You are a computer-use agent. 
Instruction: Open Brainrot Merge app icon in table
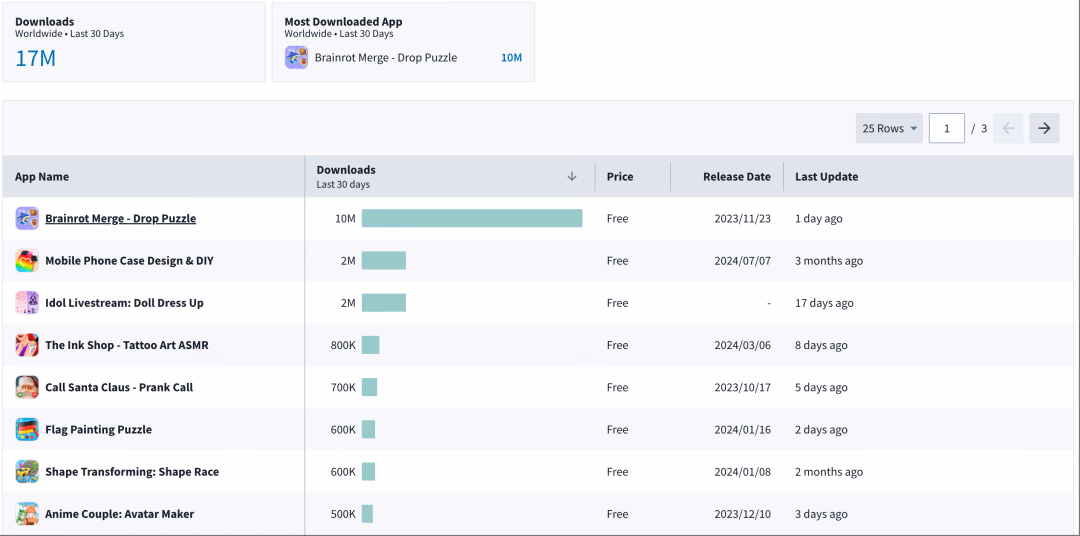27,218
